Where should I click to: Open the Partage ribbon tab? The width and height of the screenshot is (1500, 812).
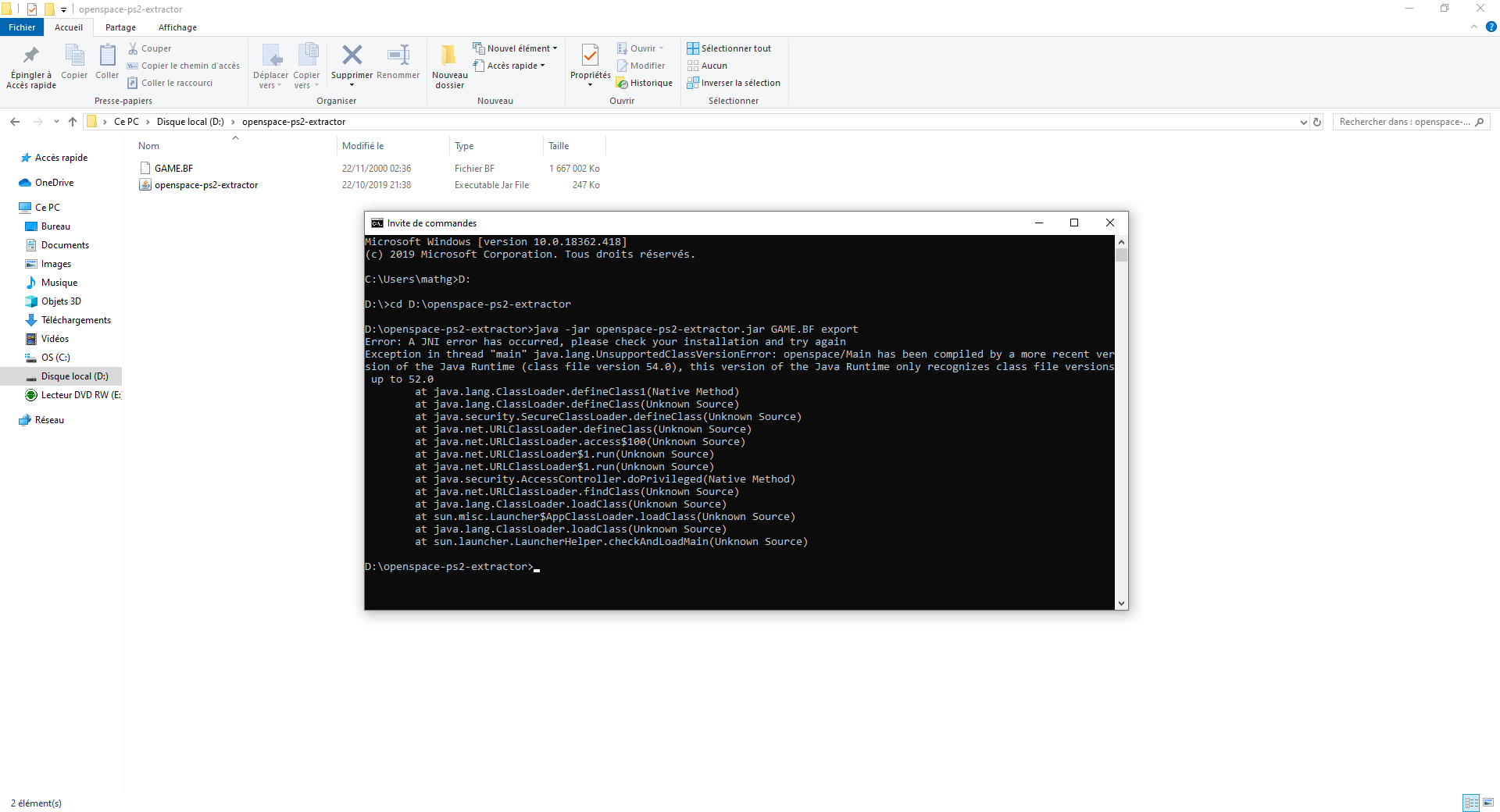click(x=120, y=27)
